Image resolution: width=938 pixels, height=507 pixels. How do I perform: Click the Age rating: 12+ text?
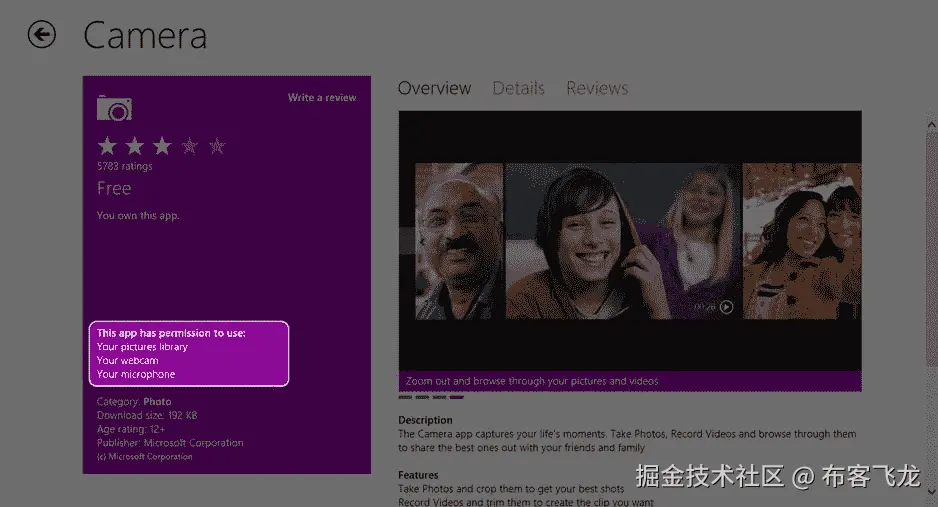[131, 429]
